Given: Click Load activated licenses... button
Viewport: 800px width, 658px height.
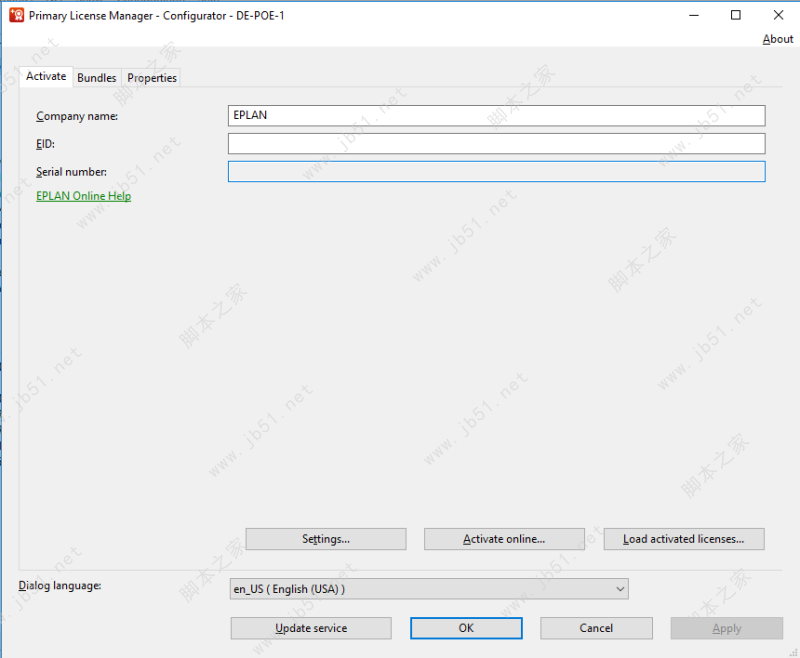Looking at the screenshot, I should [x=684, y=539].
